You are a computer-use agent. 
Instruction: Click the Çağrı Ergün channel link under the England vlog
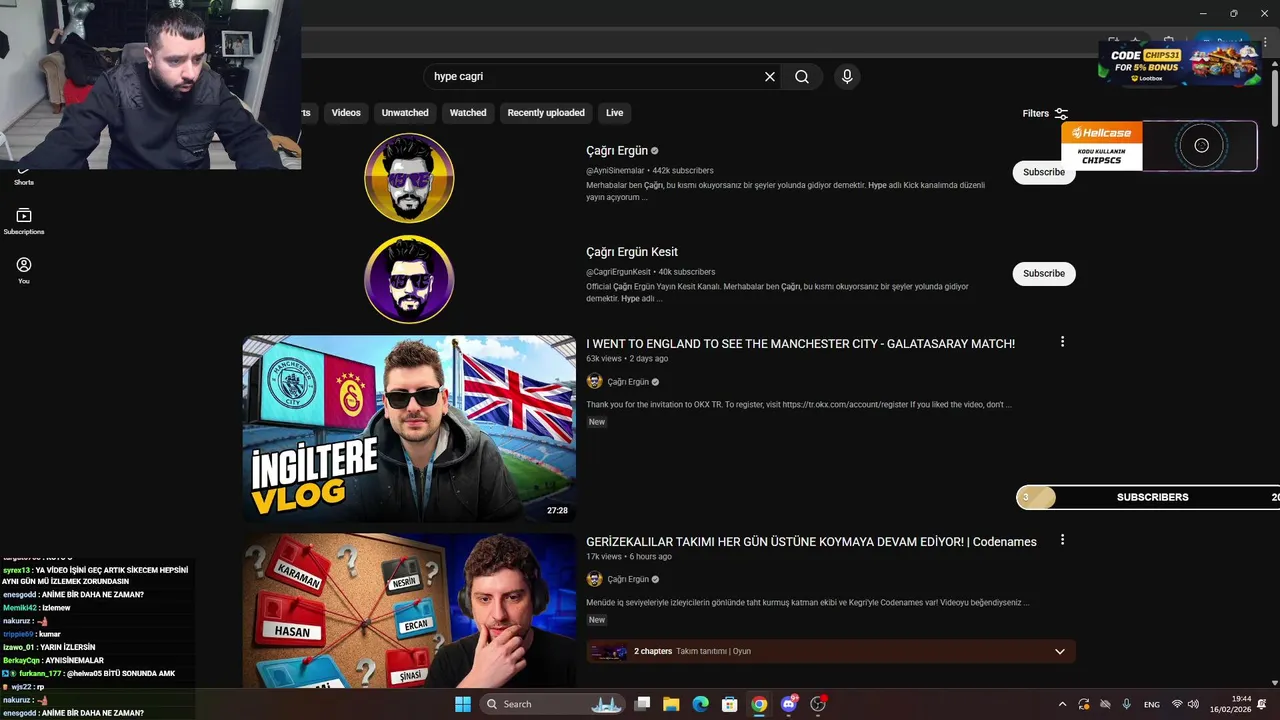[x=628, y=382]
